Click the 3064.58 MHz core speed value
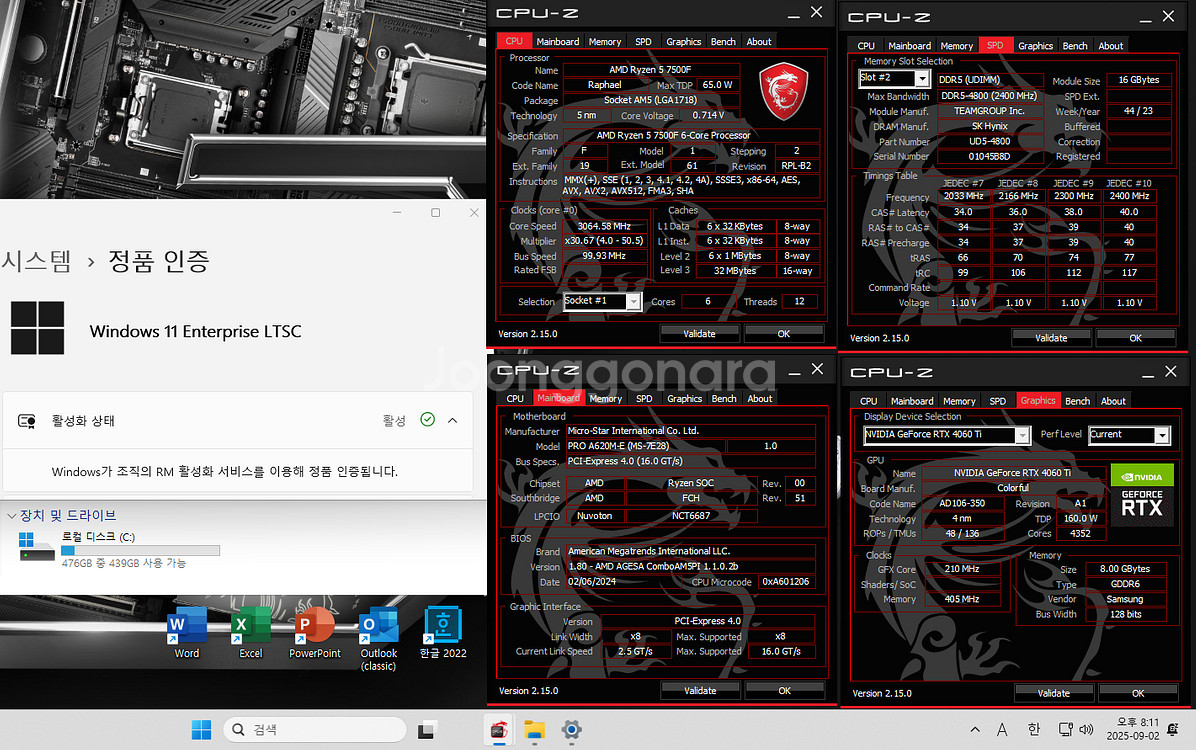This screenshot has height=750, width=1196. click(604, 226)
